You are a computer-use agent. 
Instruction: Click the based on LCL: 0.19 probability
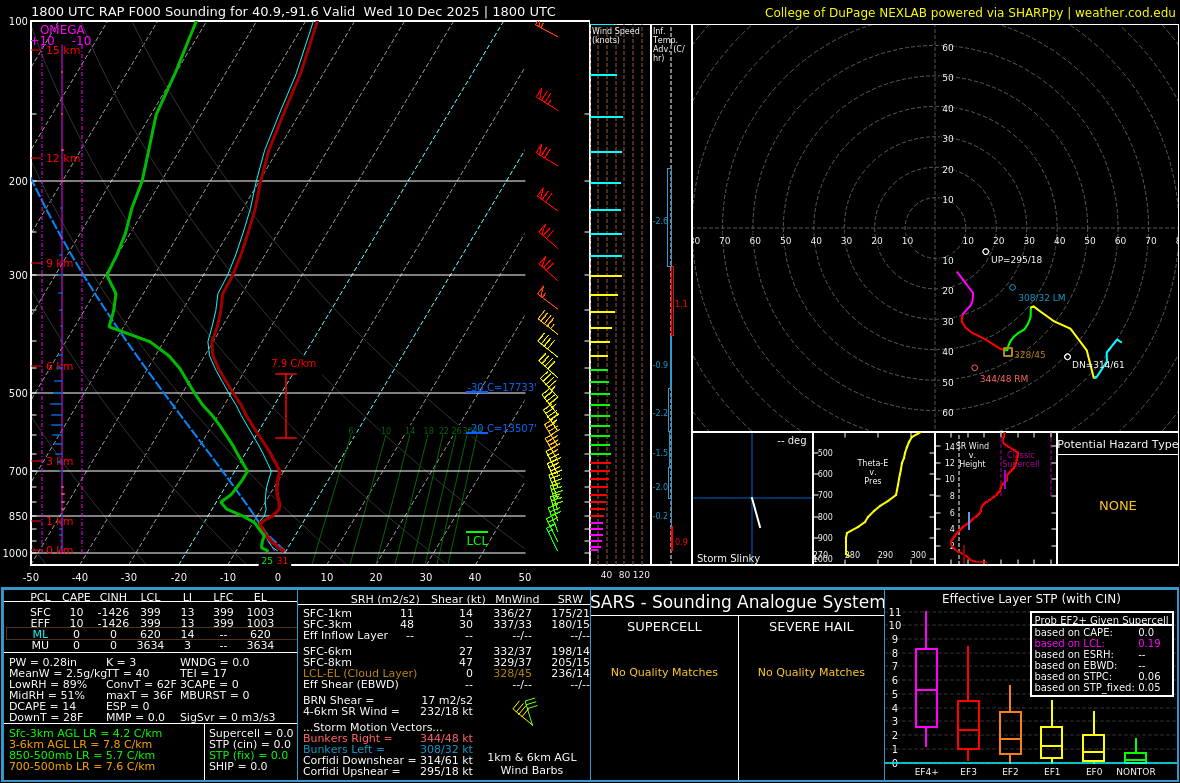pyautogui.click(x=1097, y=644)
